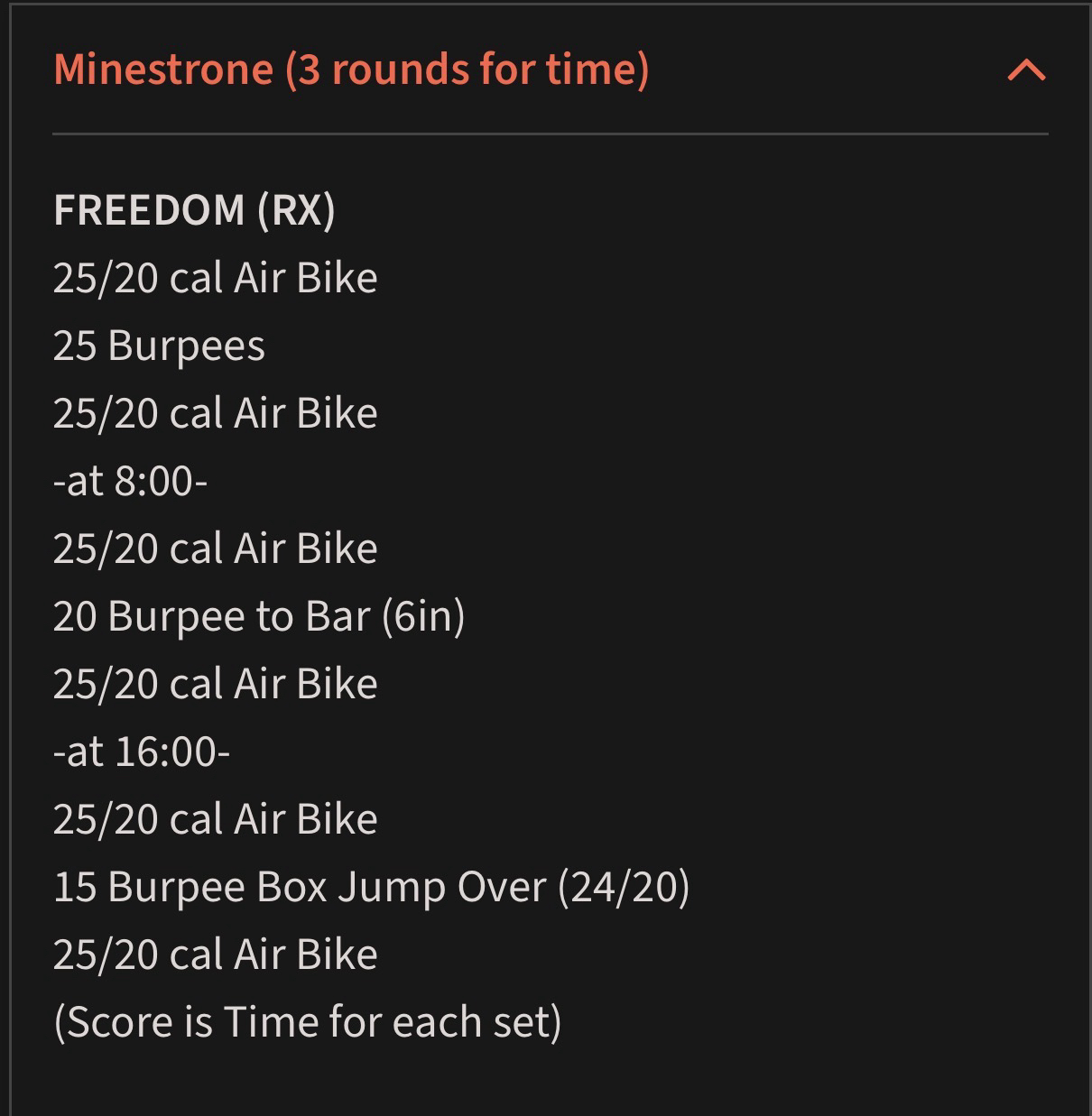1092x1116 pixels.
Task: Collapse the Minestrone section with the chevron
Action: [x=1026, y=70]
